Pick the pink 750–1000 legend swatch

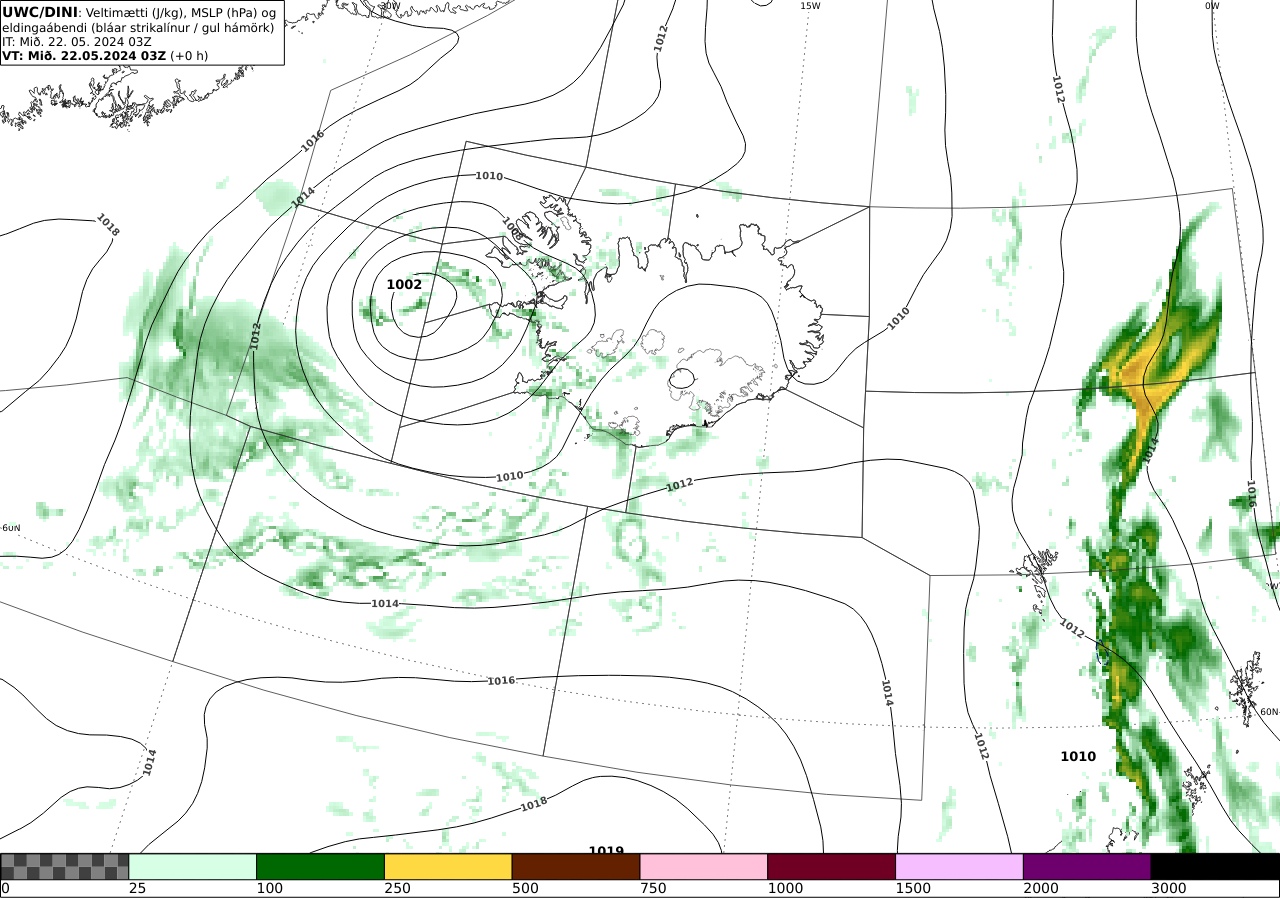(x=704, y=866)
